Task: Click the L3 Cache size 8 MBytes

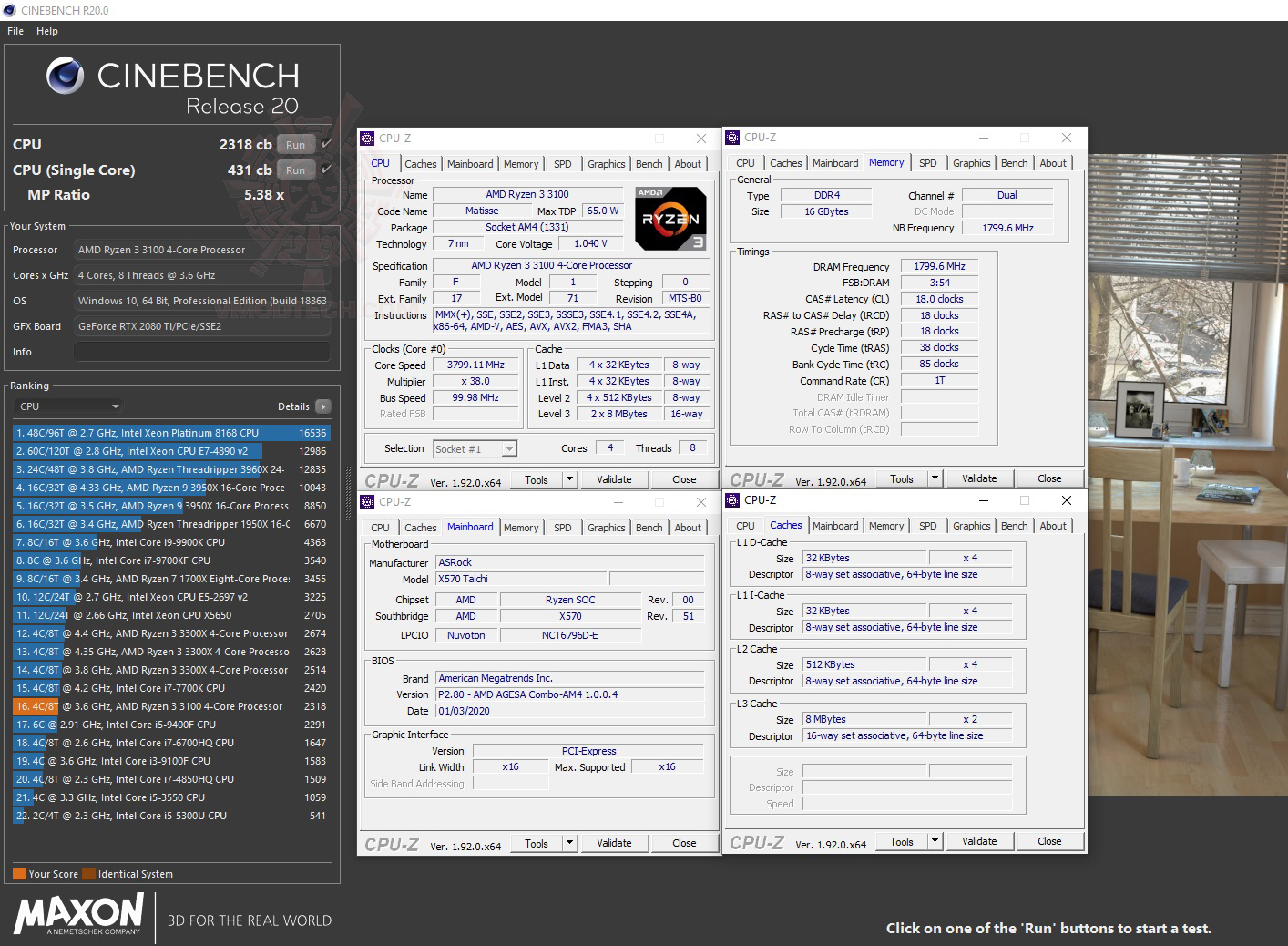Action: [864, 719]
